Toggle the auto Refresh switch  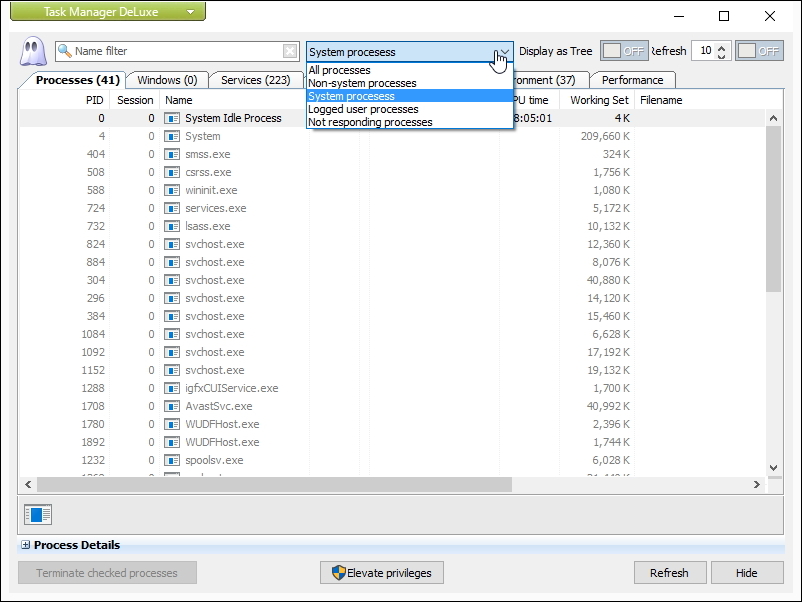pyautogui.click(x=759, y=51)
